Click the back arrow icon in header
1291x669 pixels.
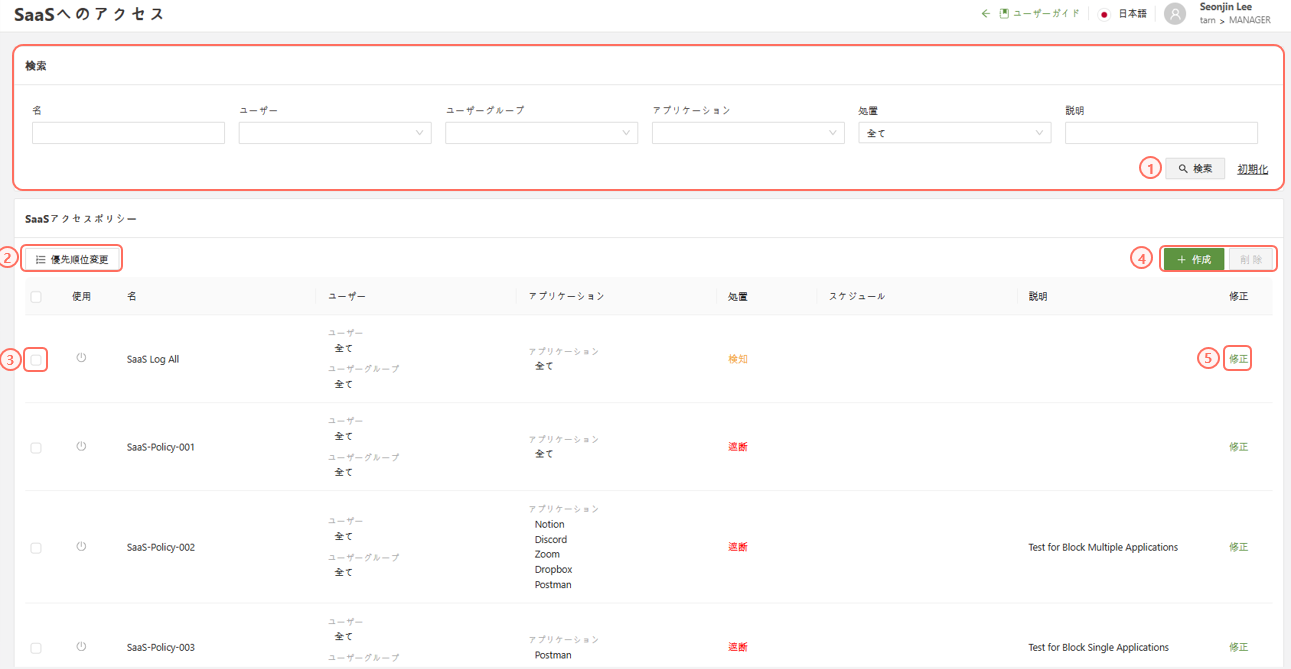coord(986,14)
